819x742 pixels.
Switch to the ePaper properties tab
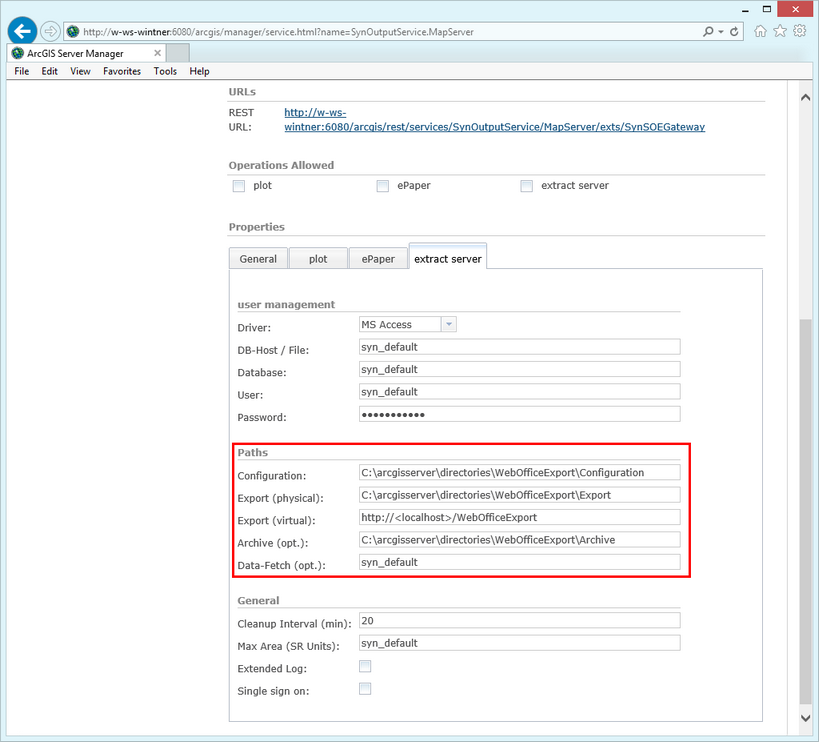click(x=378, y=257)
